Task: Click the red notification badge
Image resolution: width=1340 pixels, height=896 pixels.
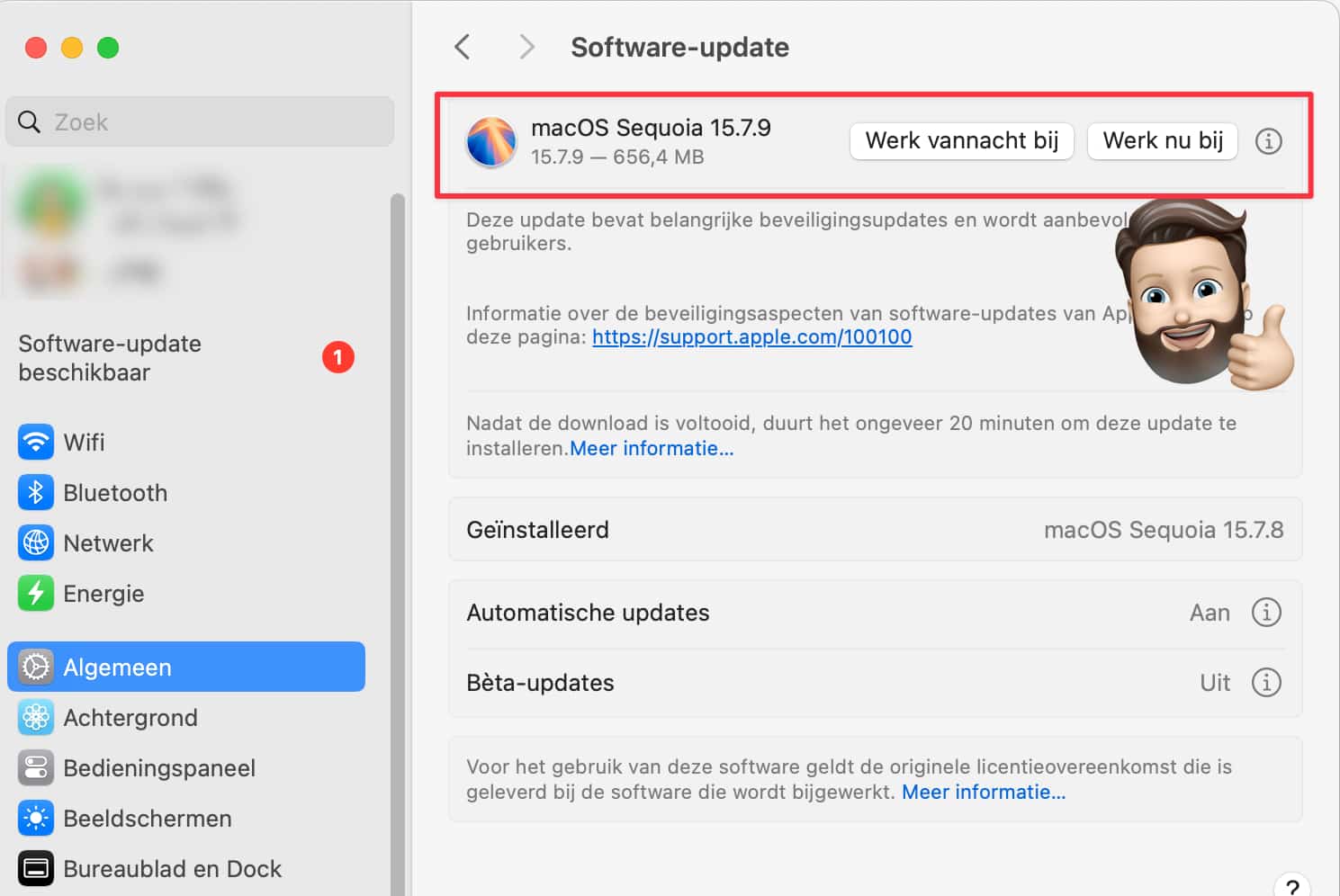Action: tap(338, 358)
